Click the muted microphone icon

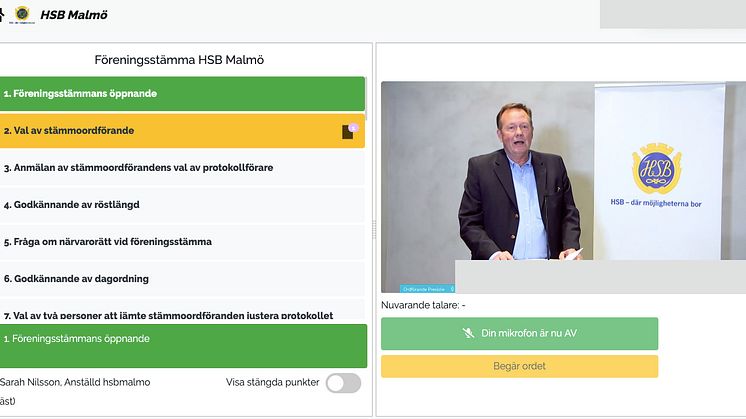click(468, 334)
